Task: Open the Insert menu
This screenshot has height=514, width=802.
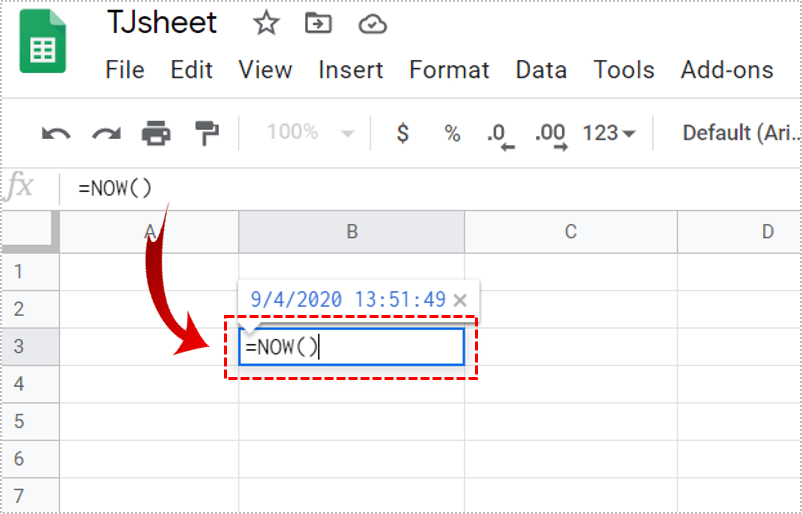Action: 351,70
